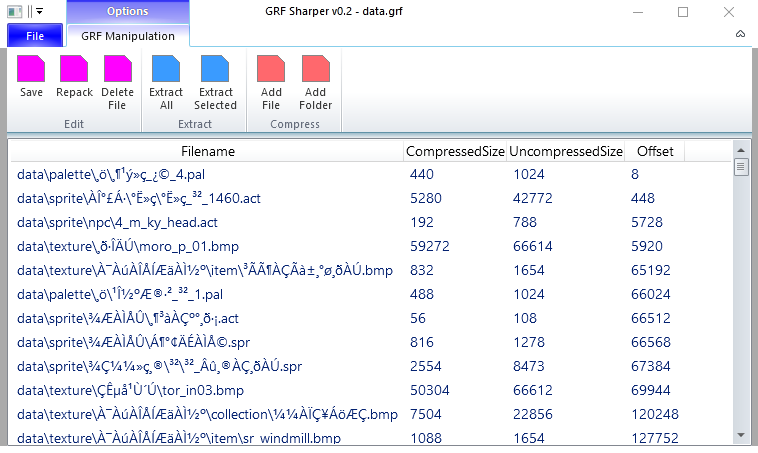
Task: Click the offset value 127752
Action: coord(655,438)
